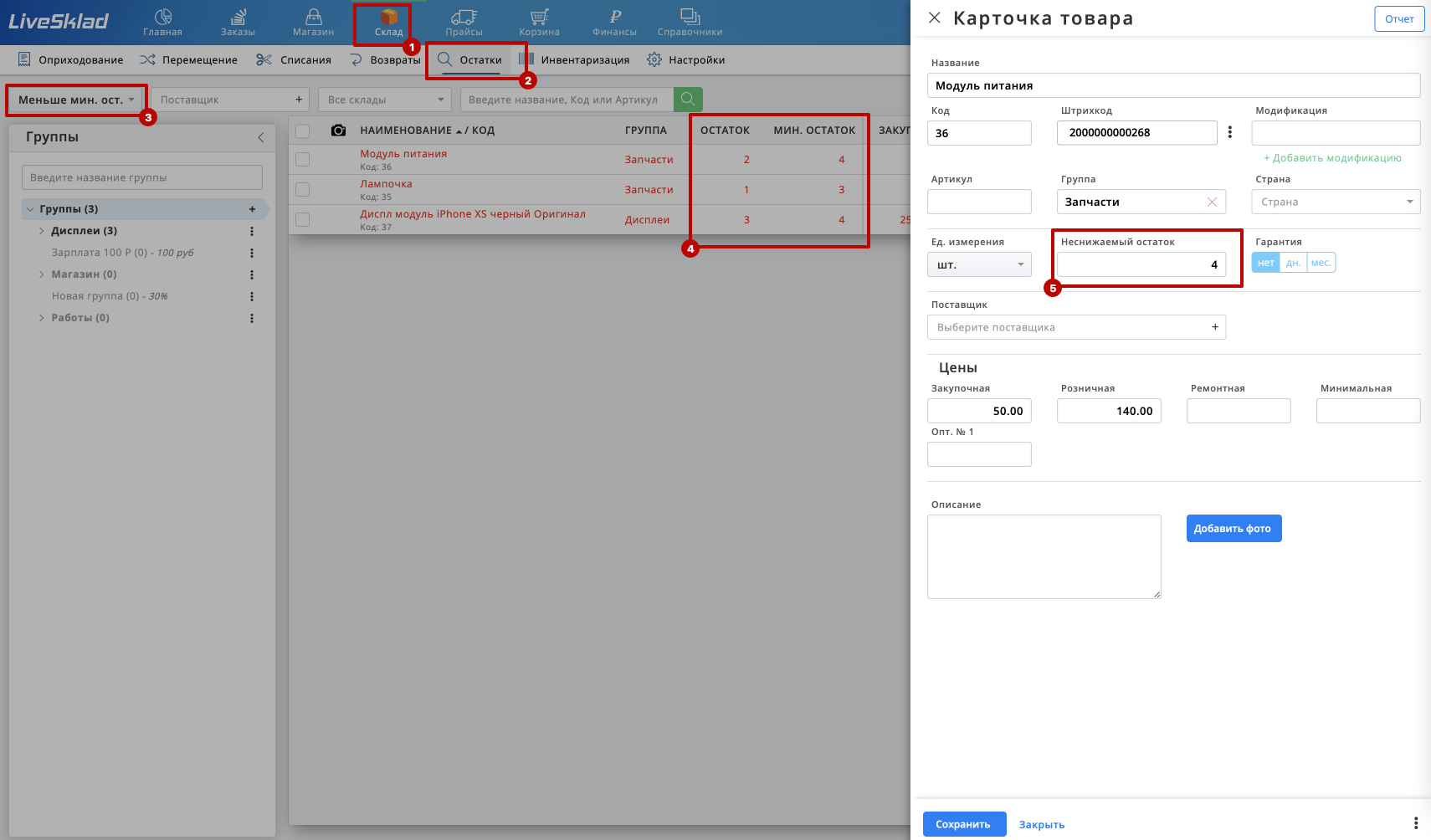
Task: Set warranty unit to дн.
Action: [1293, 263]
